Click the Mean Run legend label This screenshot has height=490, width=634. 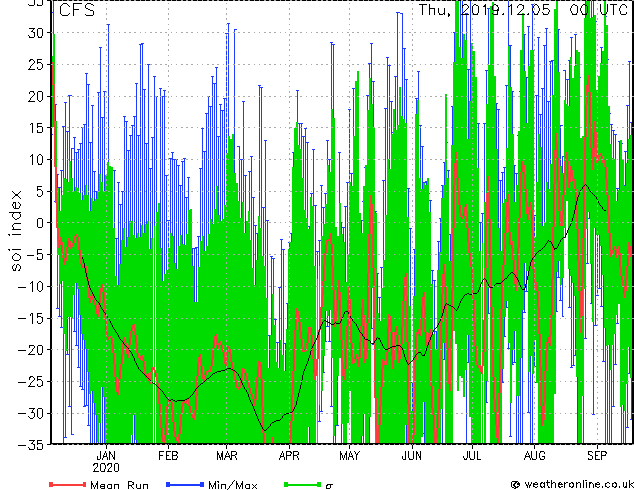click(119, 485)
